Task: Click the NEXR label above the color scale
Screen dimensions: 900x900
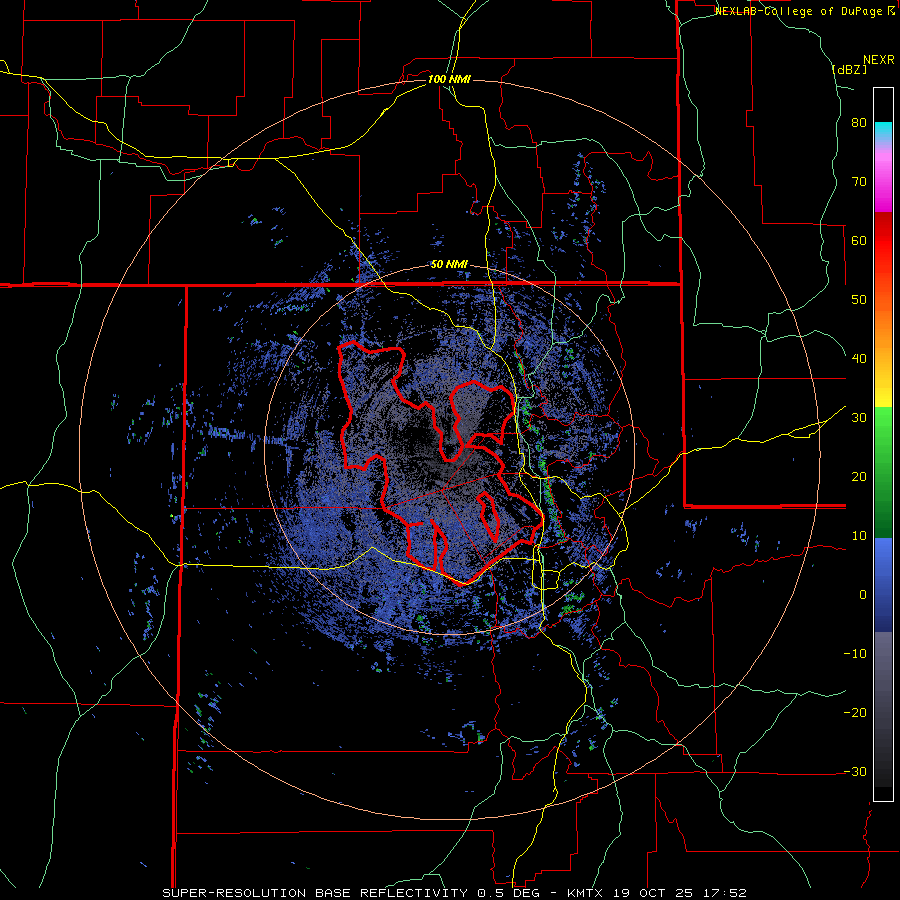Action: pos(879,60)
